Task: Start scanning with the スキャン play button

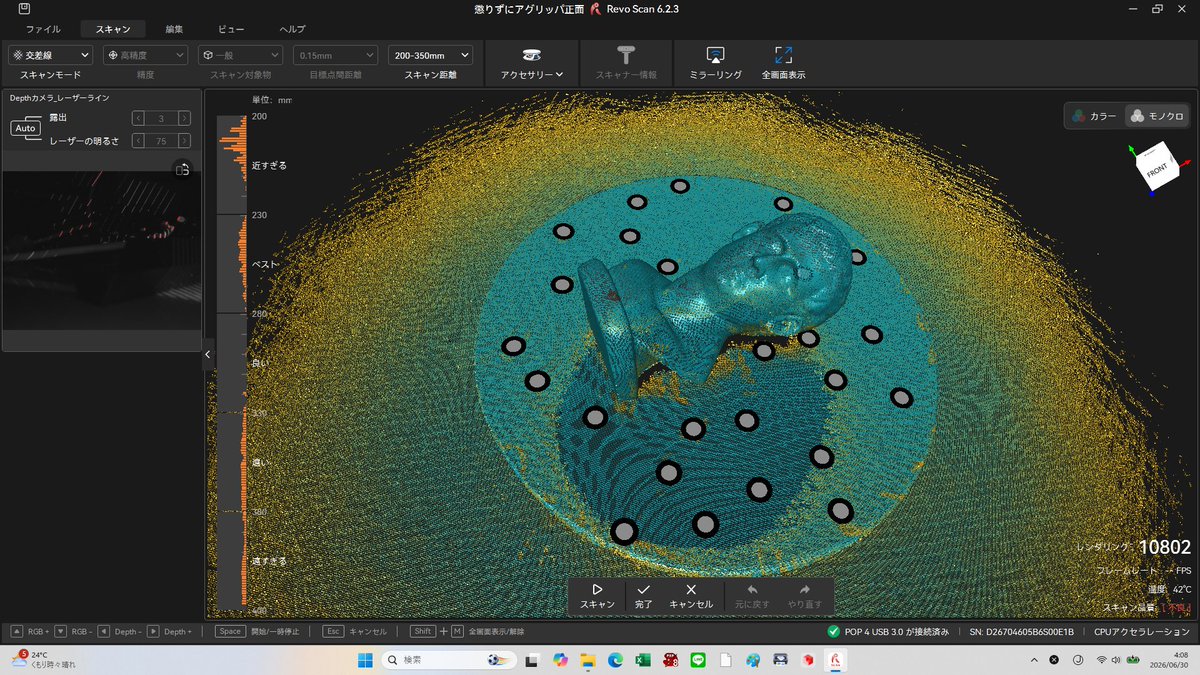Action: 597,596
